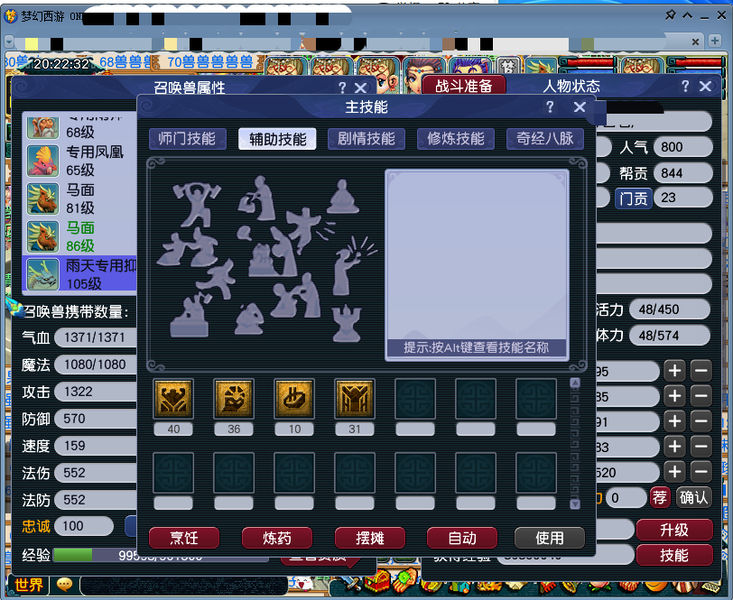Open the 修炼技能 tab

(455, 139)
